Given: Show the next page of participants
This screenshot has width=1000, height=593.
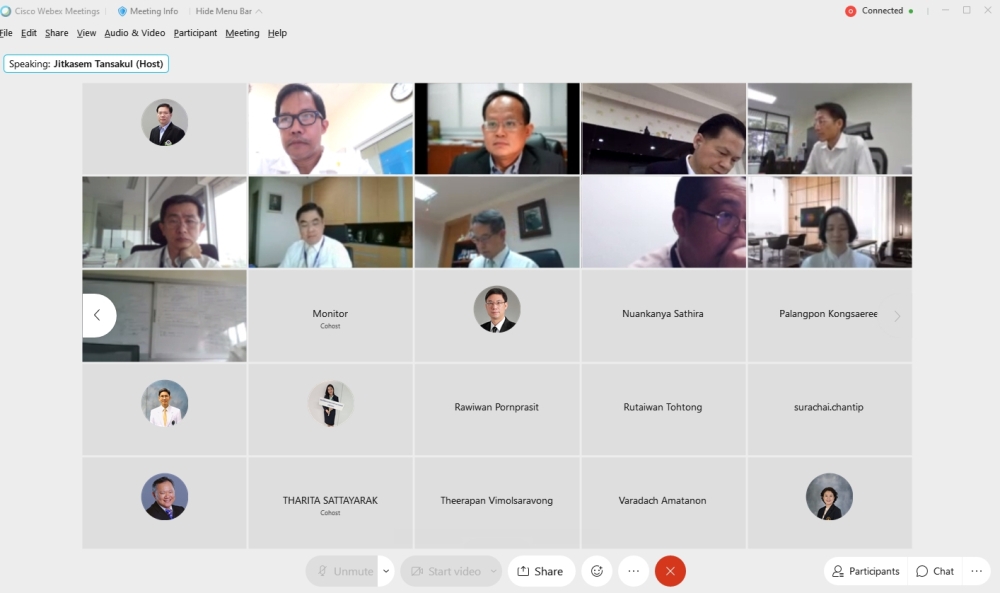Looking at the screenshot, I should tap(896, 316).
